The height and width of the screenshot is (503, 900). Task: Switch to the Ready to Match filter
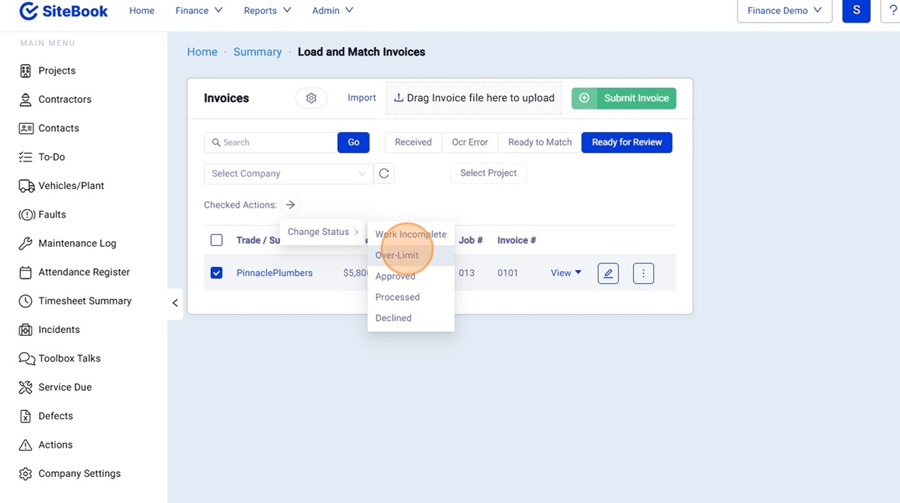[540, 142]
